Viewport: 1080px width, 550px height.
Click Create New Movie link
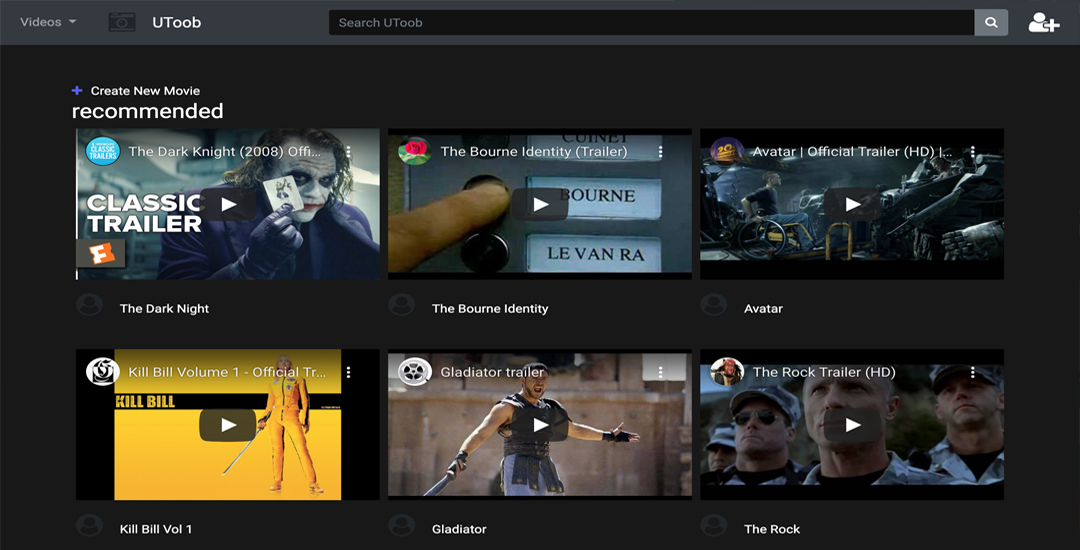(145, 91)
